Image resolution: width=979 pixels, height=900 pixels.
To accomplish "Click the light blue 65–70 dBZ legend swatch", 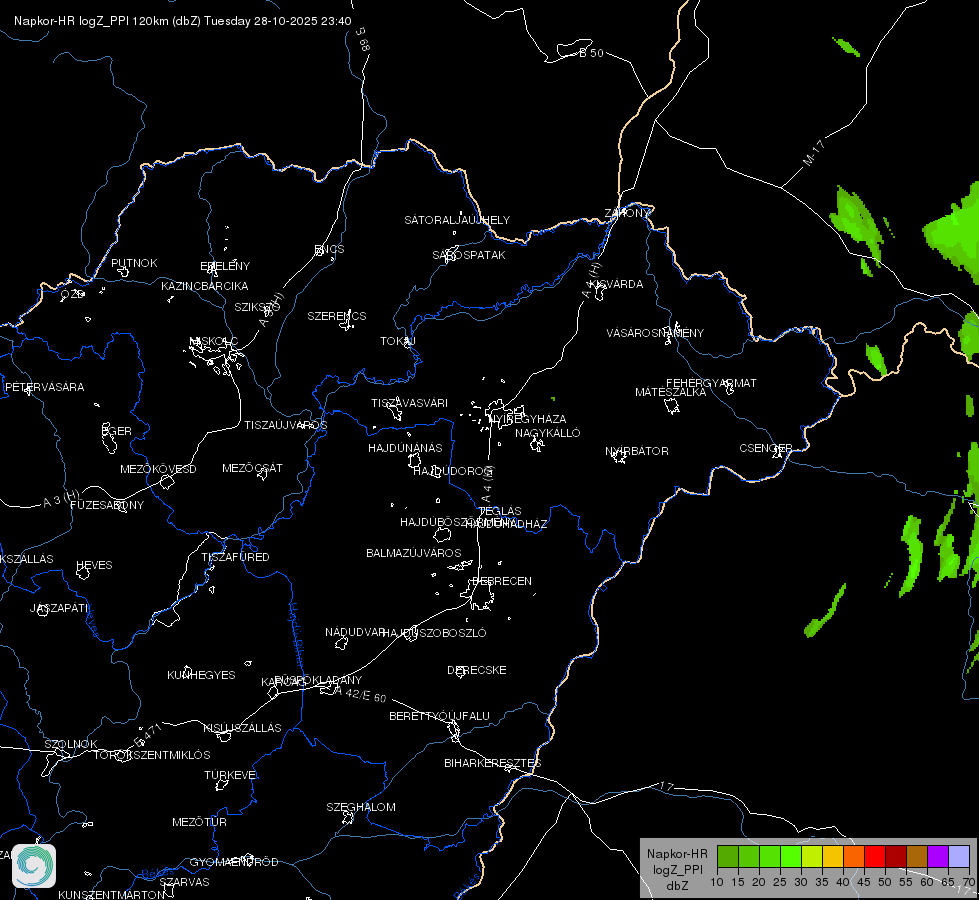I will (958, 856).
